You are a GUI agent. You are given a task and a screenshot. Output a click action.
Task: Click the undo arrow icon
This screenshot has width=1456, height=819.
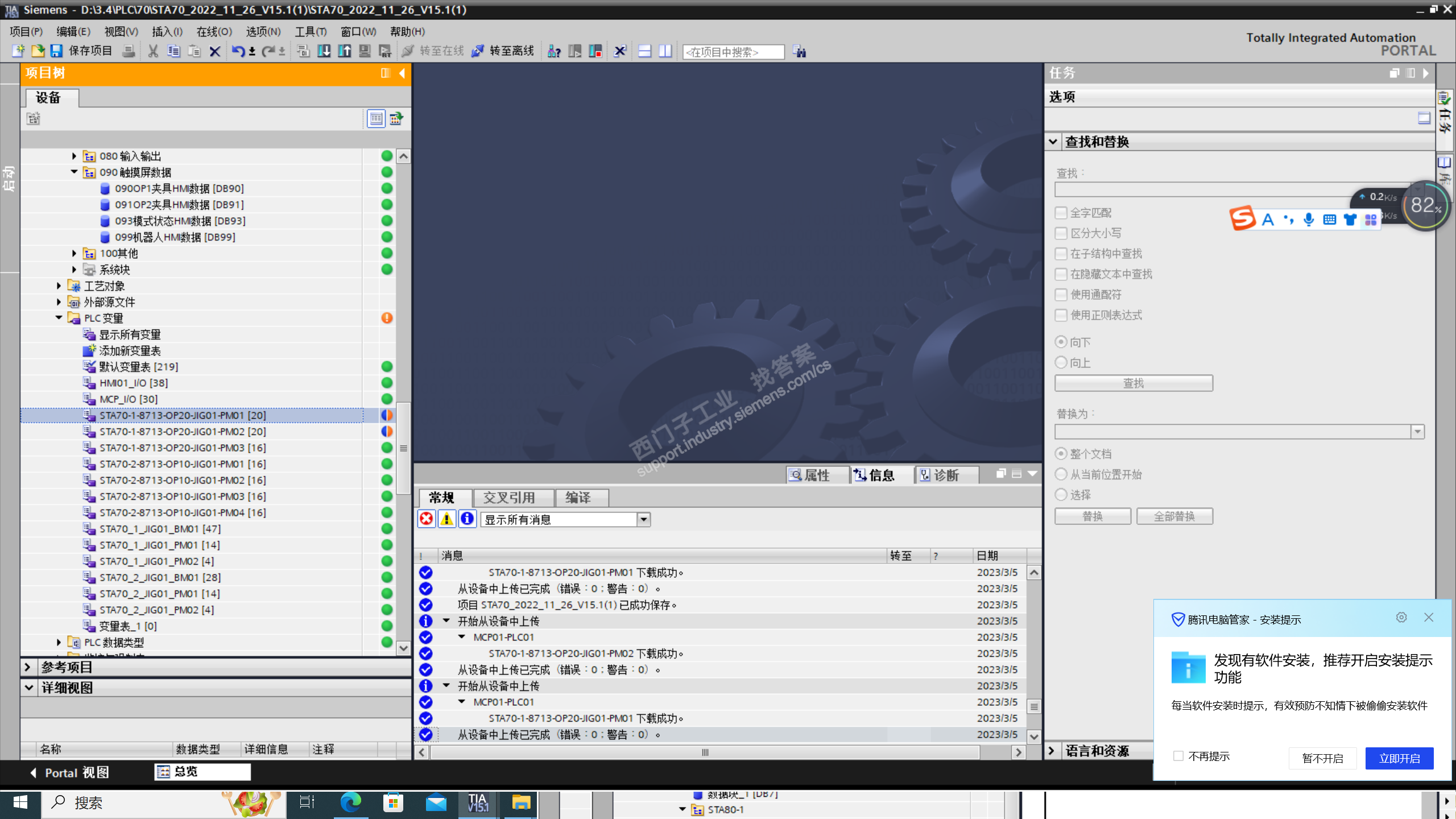pyautogui.click(x=237, y=51)
